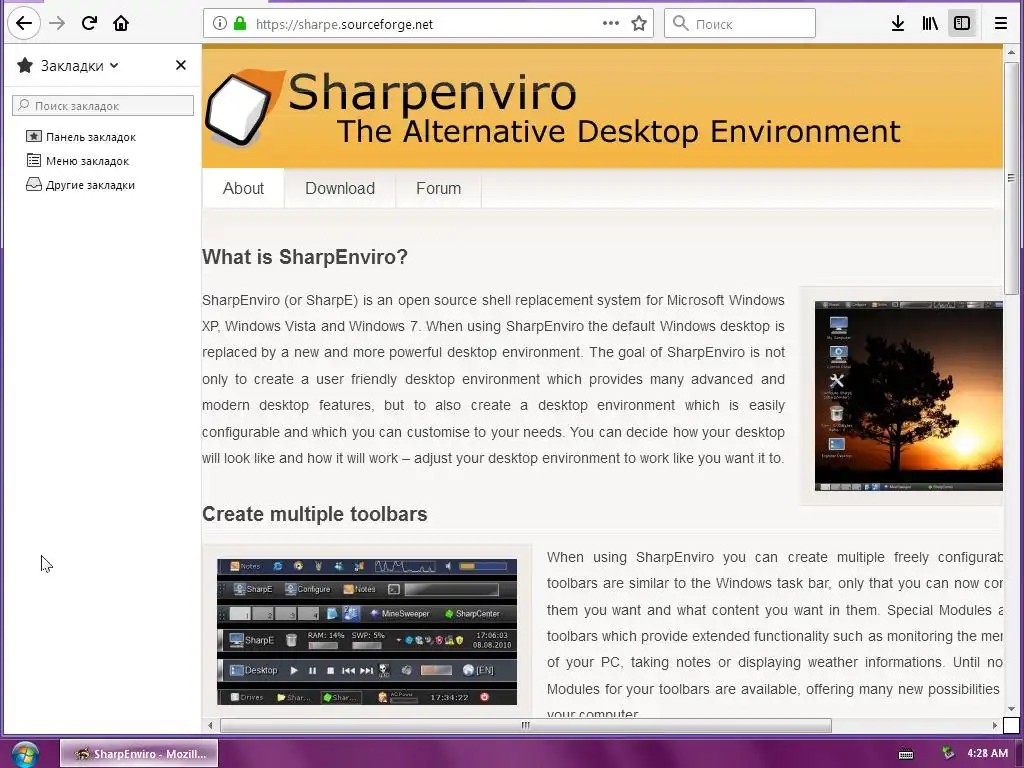Screen dimensions: 1024x768
Task: Open the Windows Start orb
Action: (25, 754)
